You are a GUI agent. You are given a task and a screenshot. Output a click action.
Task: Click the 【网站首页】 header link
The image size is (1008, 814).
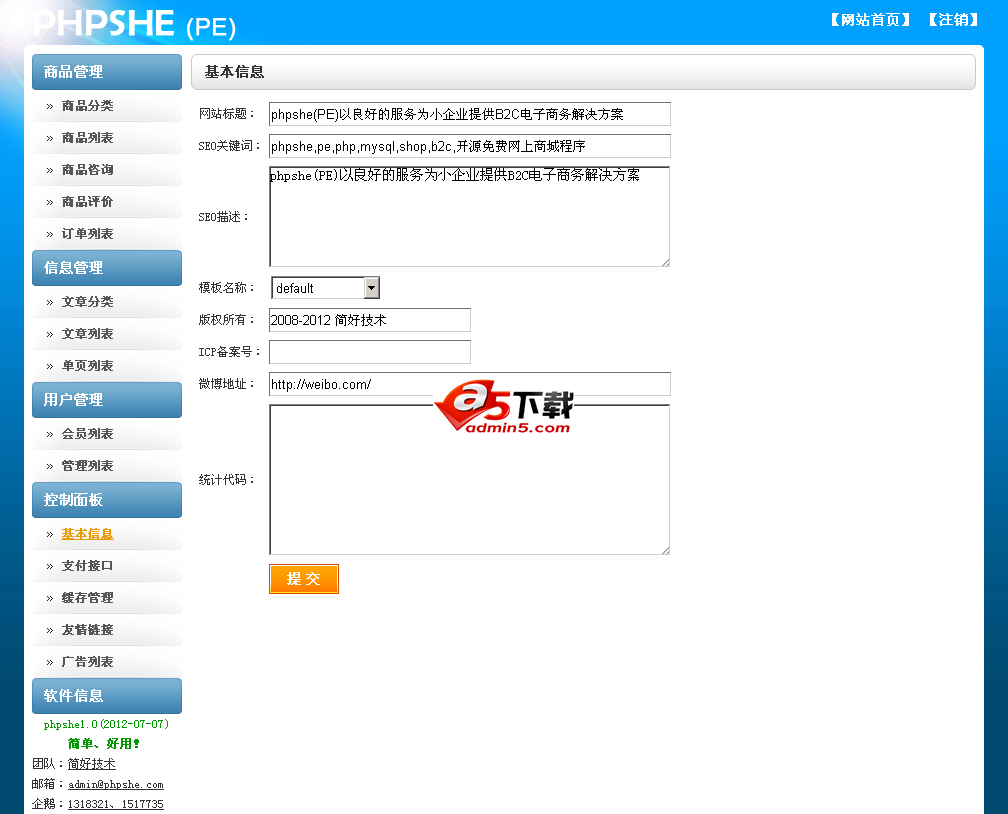click(870, 20)
